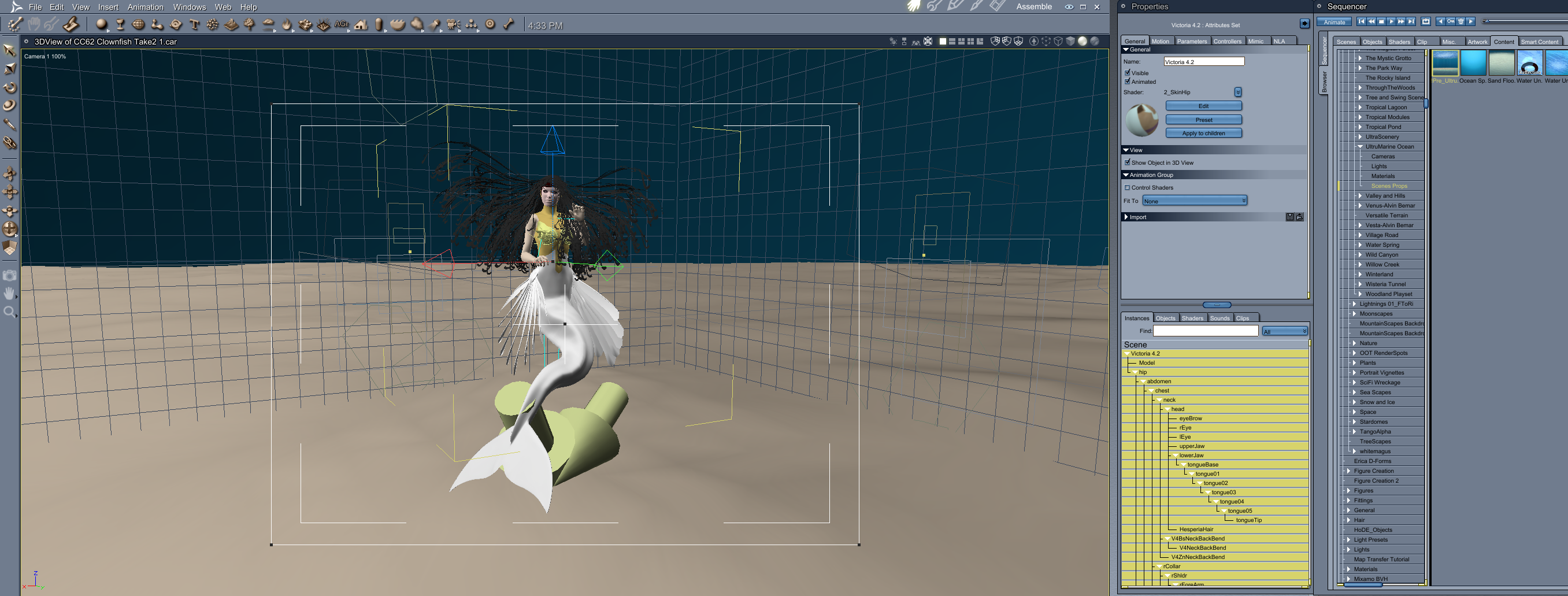This screenshot has width=1568, height=596.
Task: Click the Preset button
Action: pyautogui.click(x=1203, y=120)
